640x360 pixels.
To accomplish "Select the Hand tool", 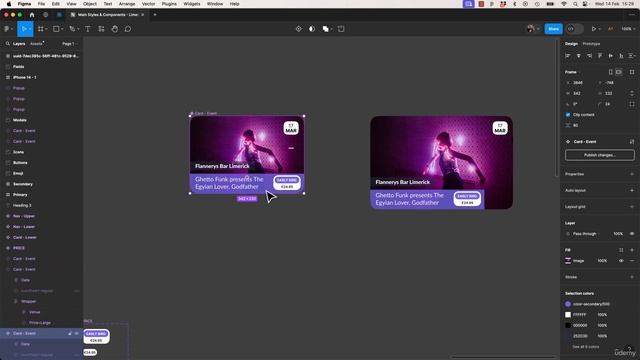I will 115,29.
